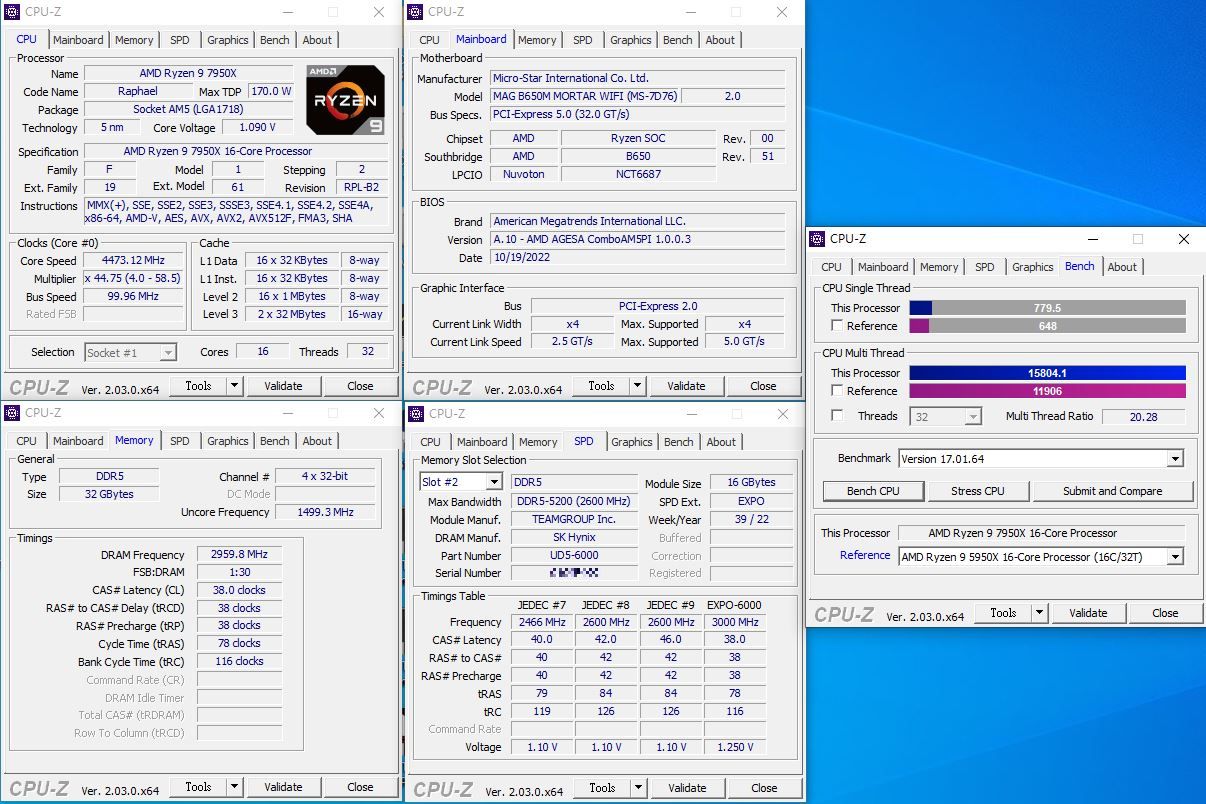Click the Southbridge value B650
The image size is (1206, 804).
(638, 156)
